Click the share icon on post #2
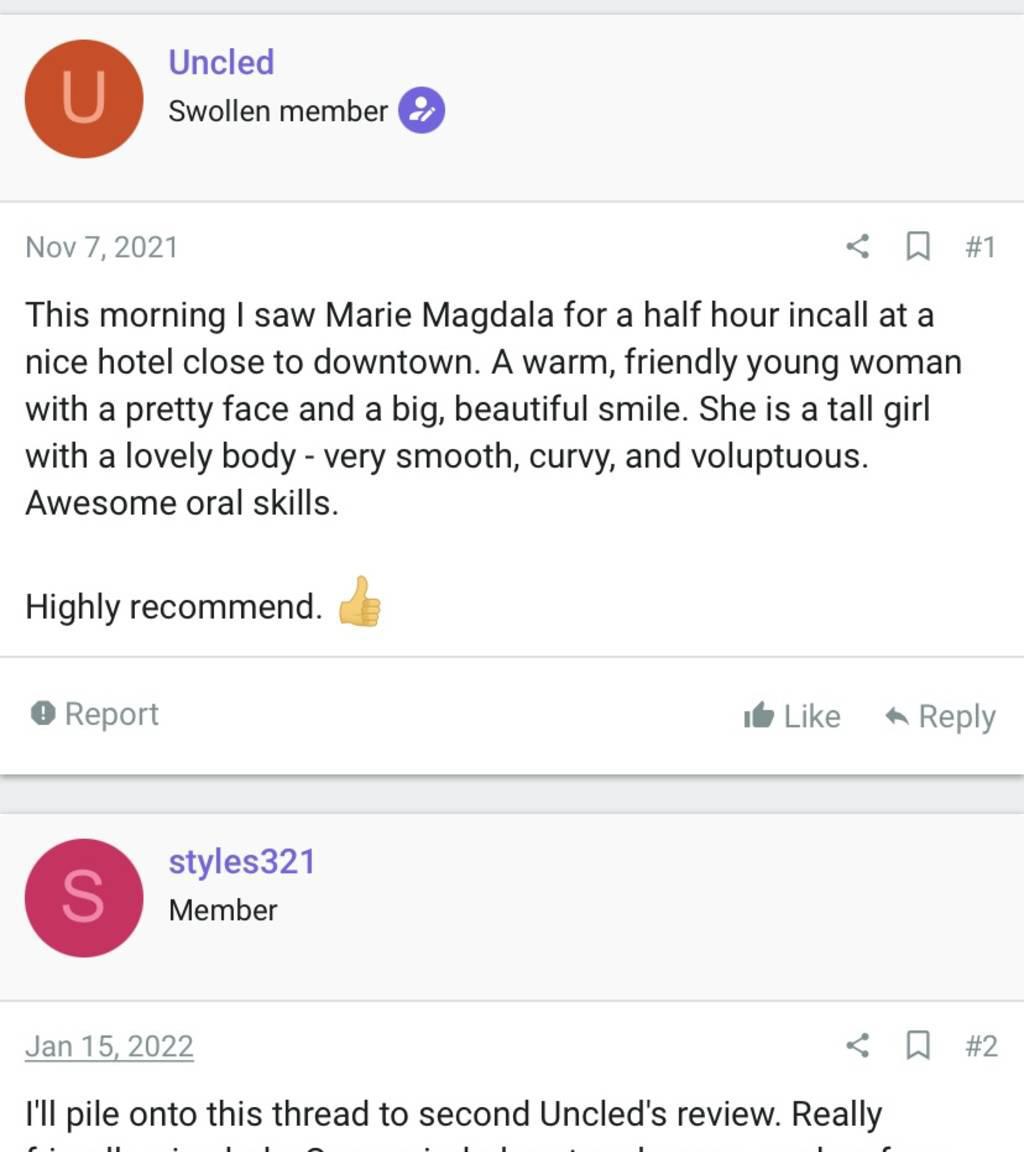1024x1152 pixels. [x=857, y=1046]
